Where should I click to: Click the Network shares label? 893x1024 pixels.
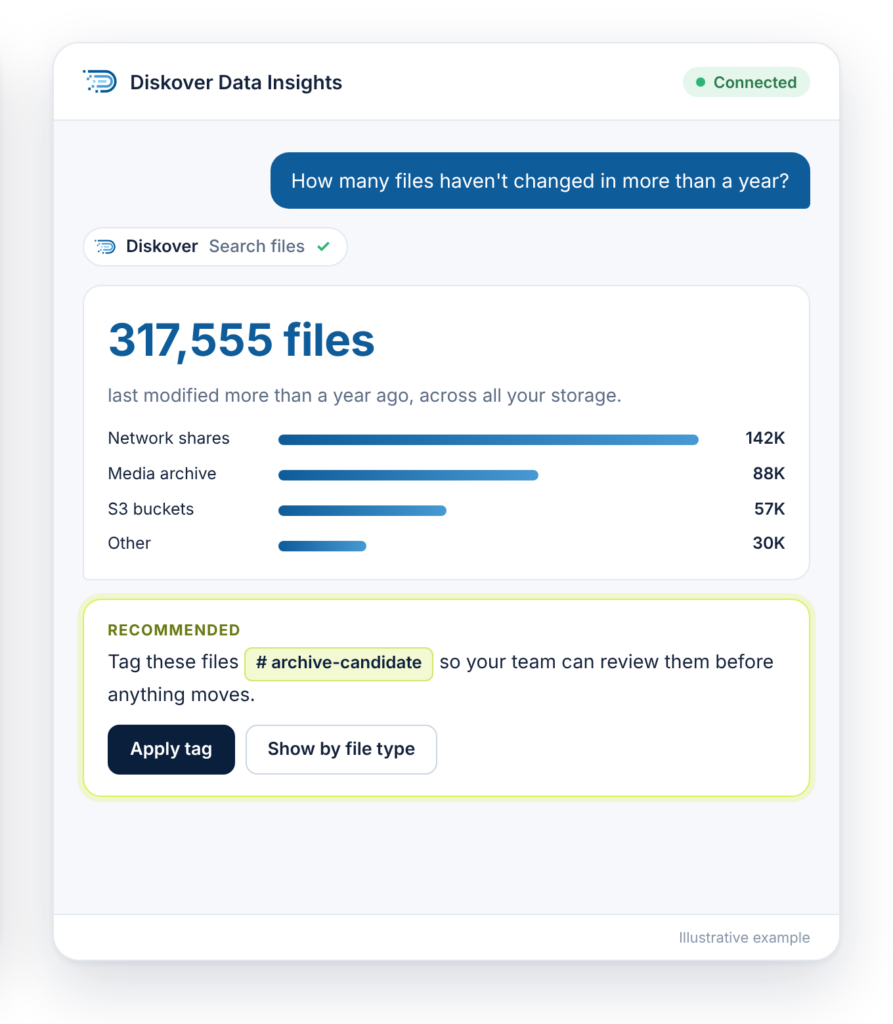169,438
